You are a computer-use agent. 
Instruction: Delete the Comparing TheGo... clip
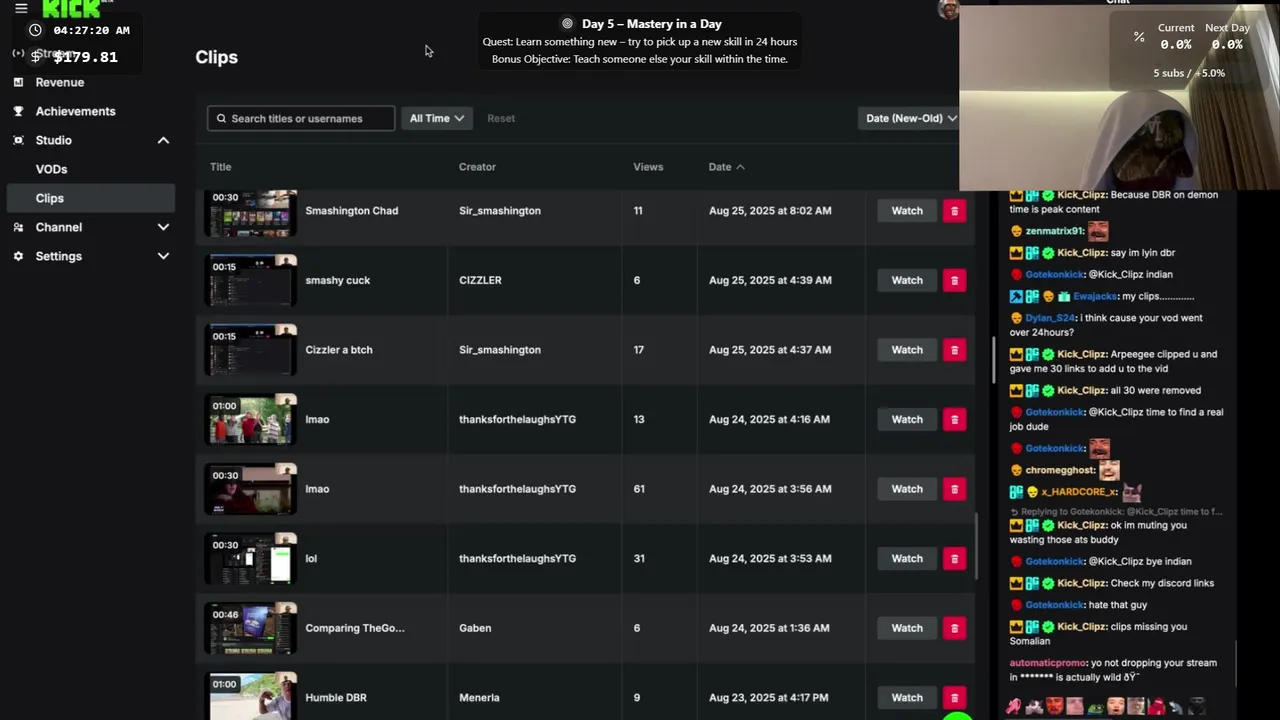(954, 628)
